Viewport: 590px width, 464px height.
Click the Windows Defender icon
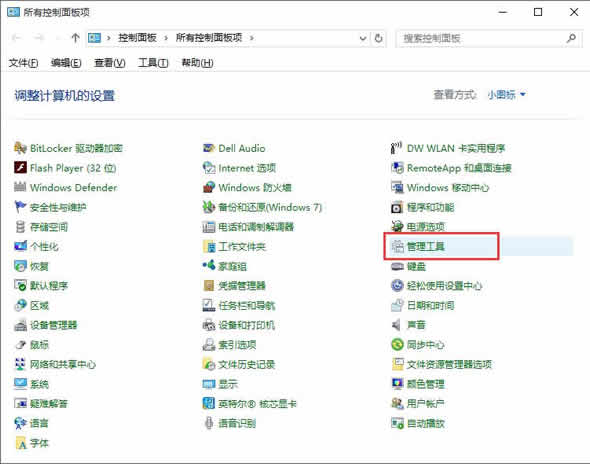pyautogui.click(x=20, y=187)
